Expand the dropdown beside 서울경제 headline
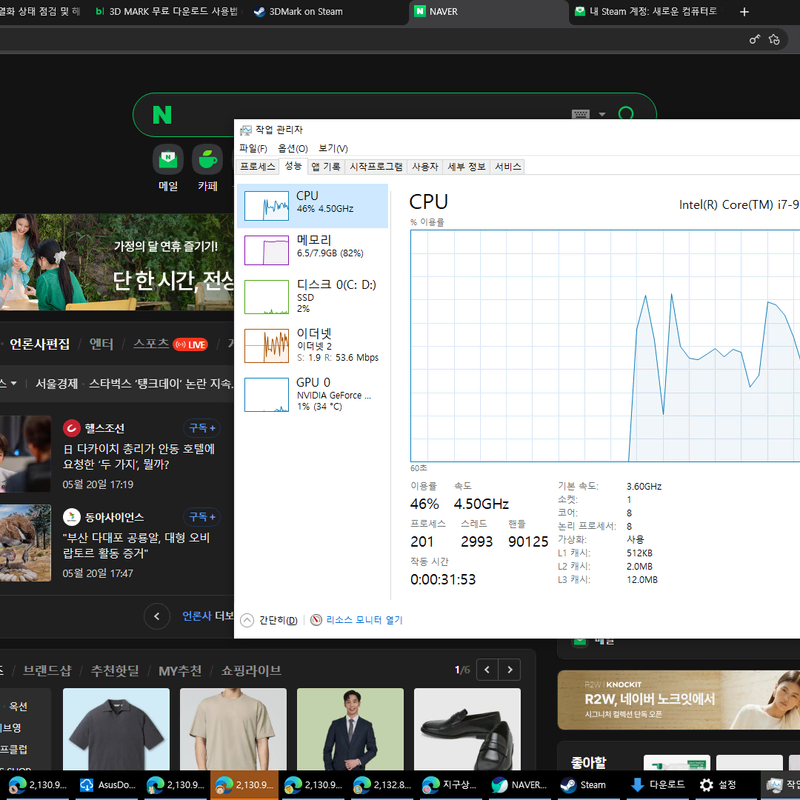This screenshot has height=800, width=800. pos(13,383)
